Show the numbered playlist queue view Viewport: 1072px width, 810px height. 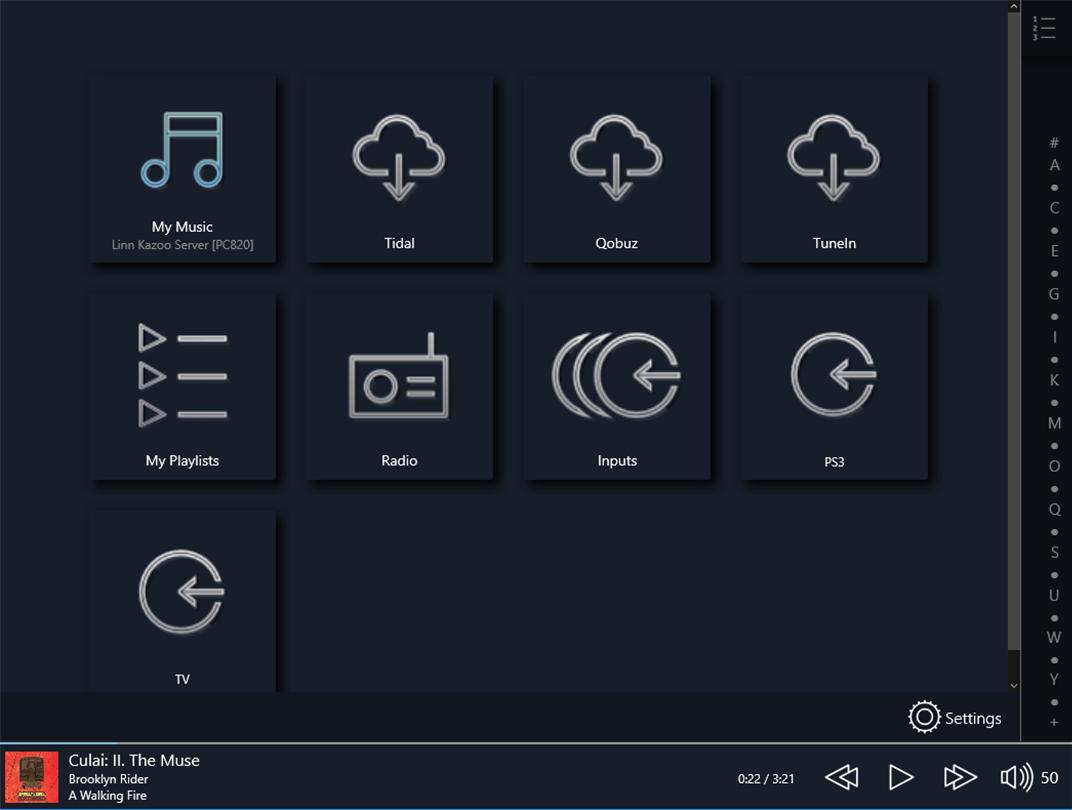tap(1044, 28)
